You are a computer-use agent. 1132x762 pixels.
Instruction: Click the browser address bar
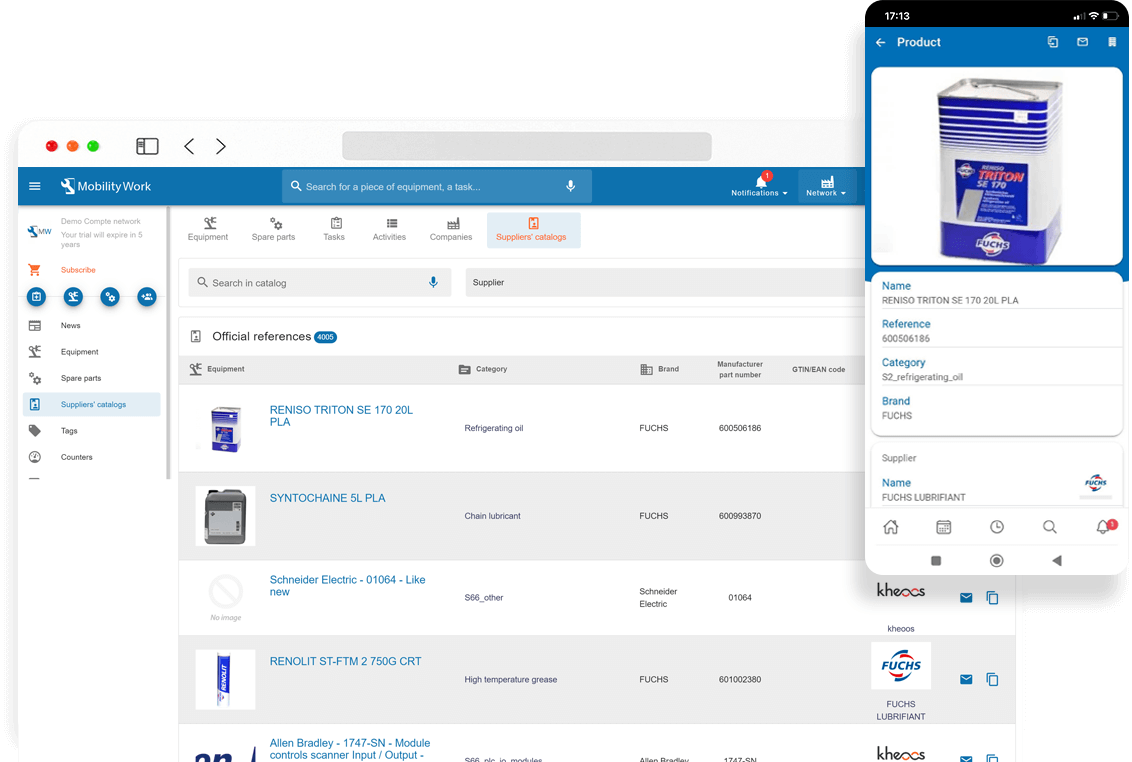point(527,147)
